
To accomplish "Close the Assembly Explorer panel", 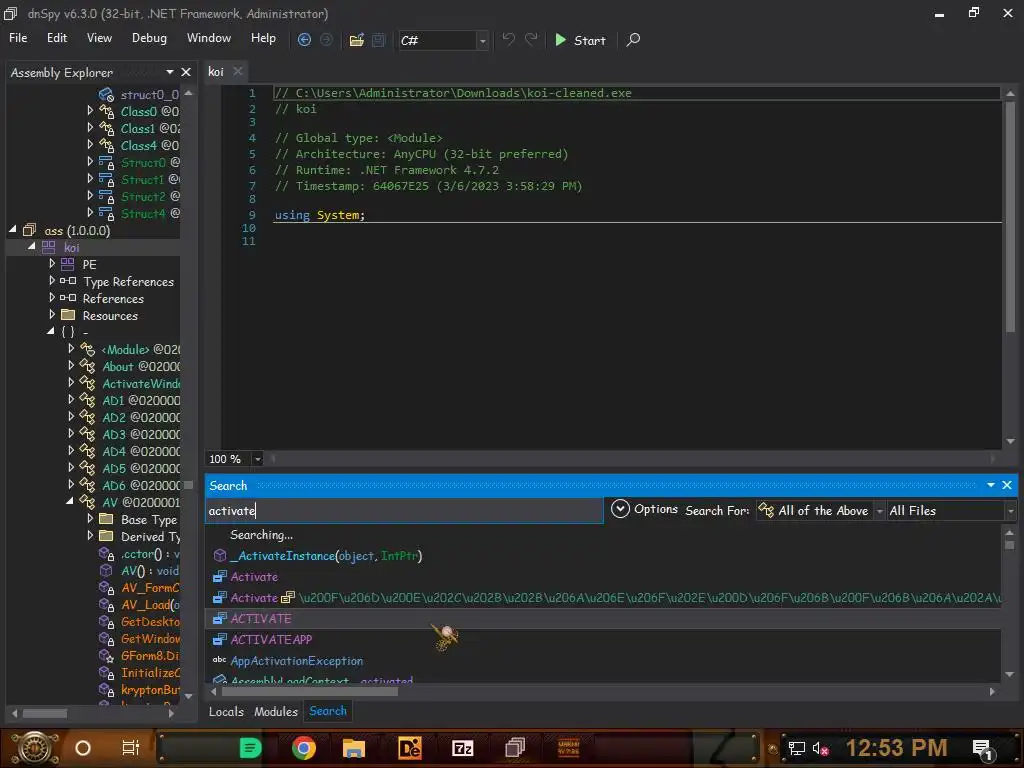I will click(186, 72).
